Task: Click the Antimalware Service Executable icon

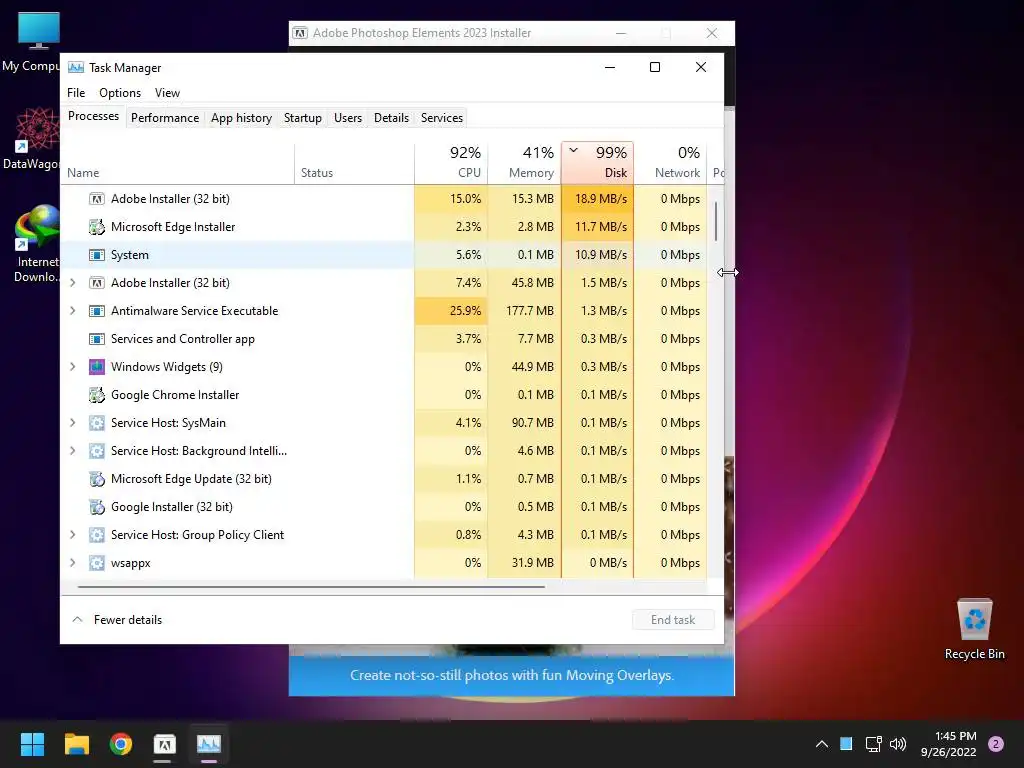Action: click(97, 311)
